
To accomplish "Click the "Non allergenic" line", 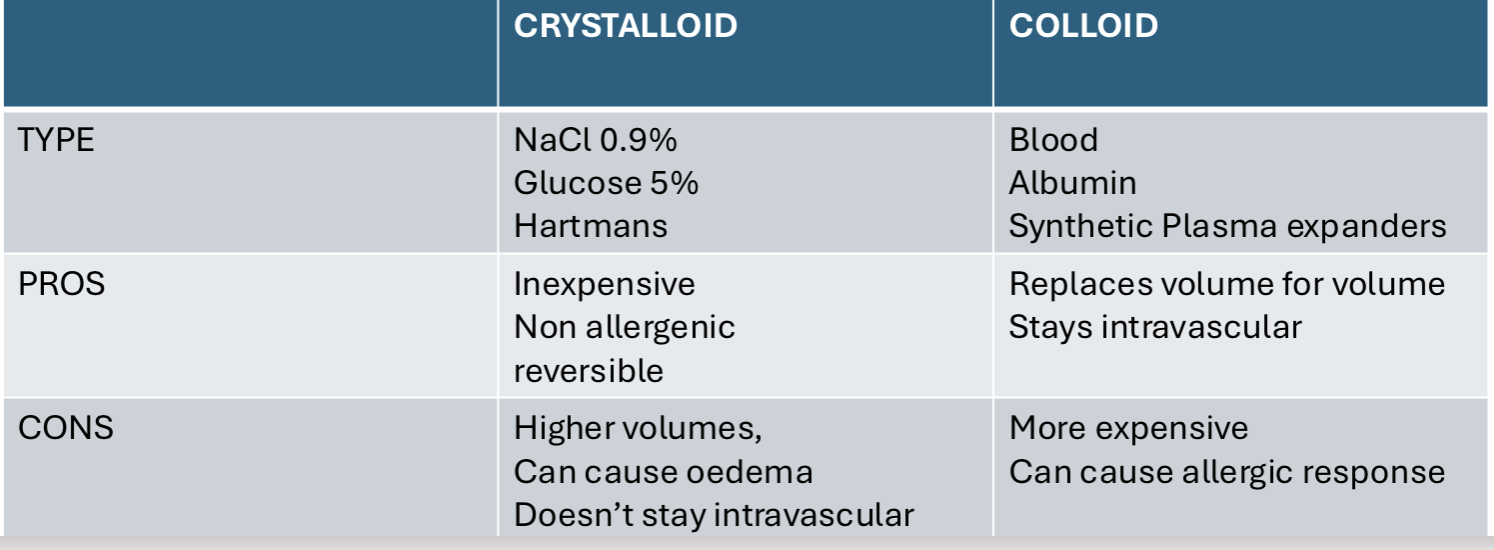I will click(624, 327).
